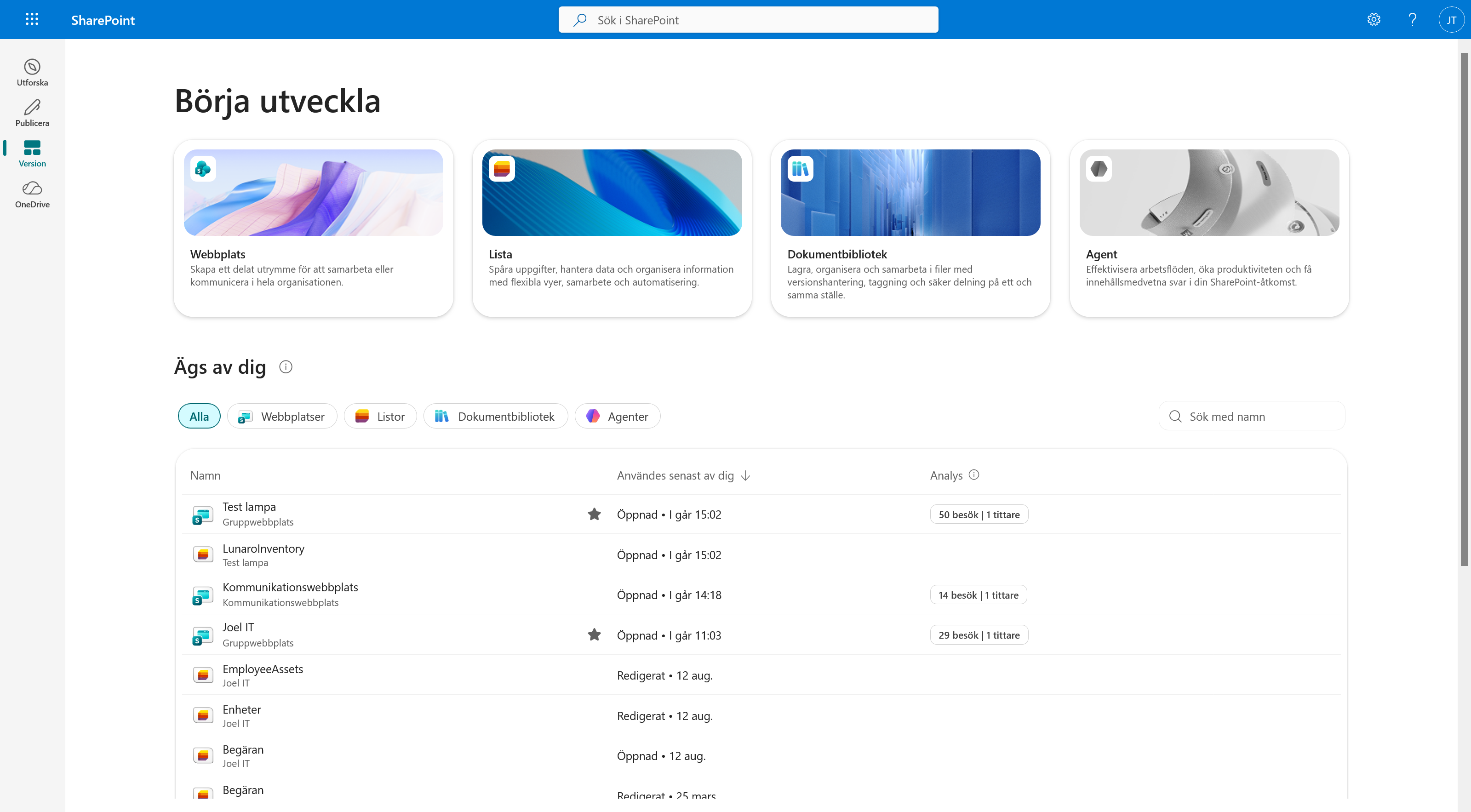This screenshot has height=812, width=1471.
Task: Click the 50 besök | 1 tittare badge
Action: click(979, 515)
